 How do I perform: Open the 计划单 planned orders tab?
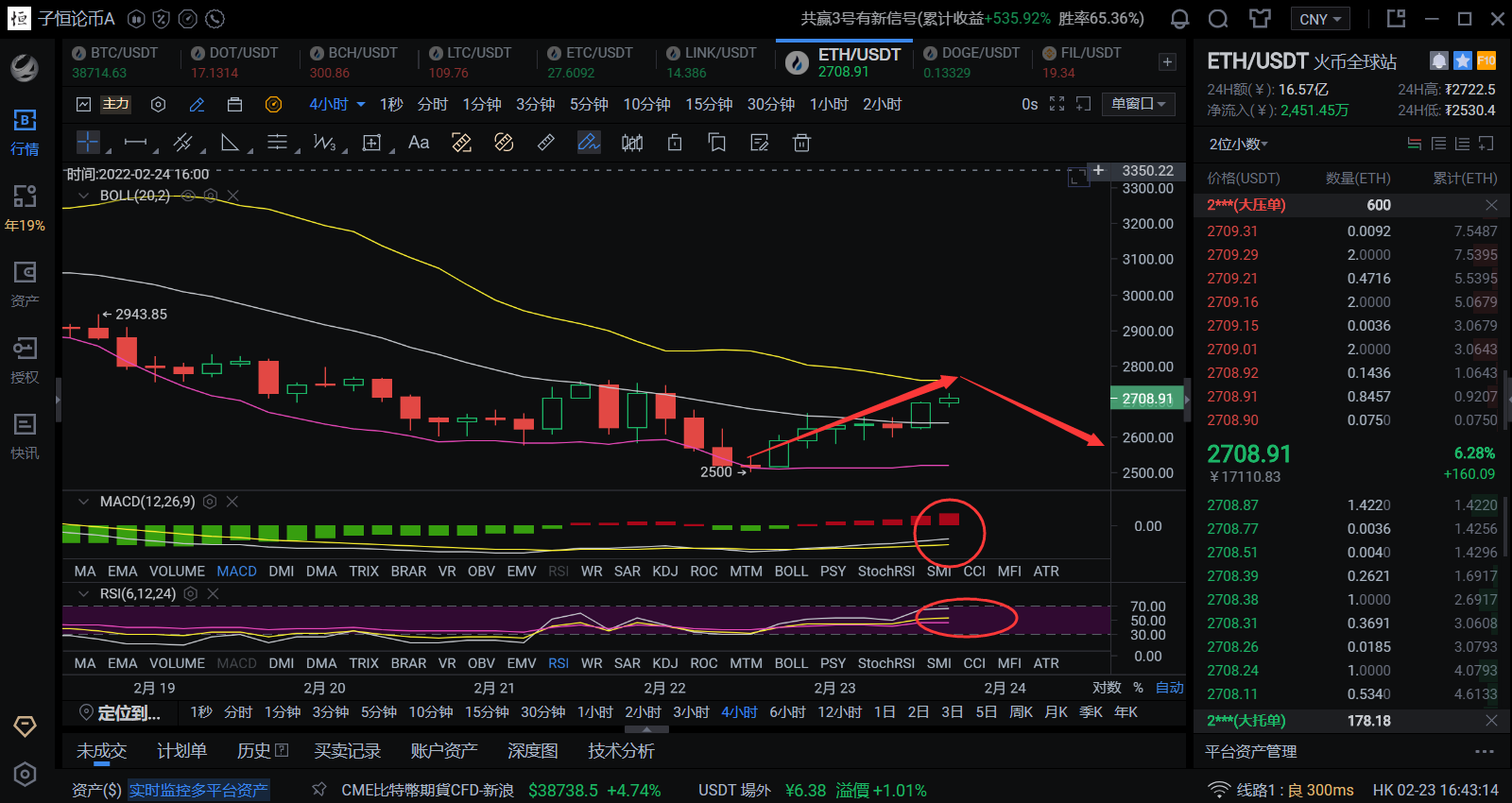181,751
